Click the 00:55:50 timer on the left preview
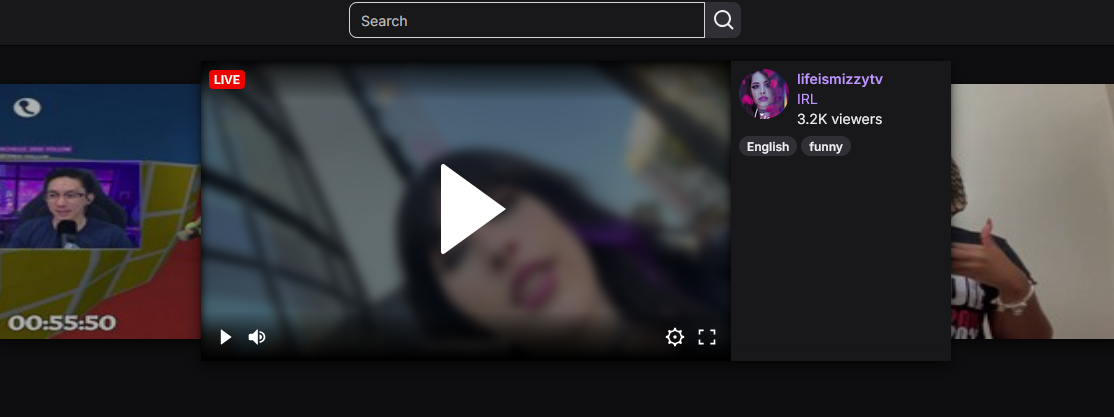 (x=62, y=323)
